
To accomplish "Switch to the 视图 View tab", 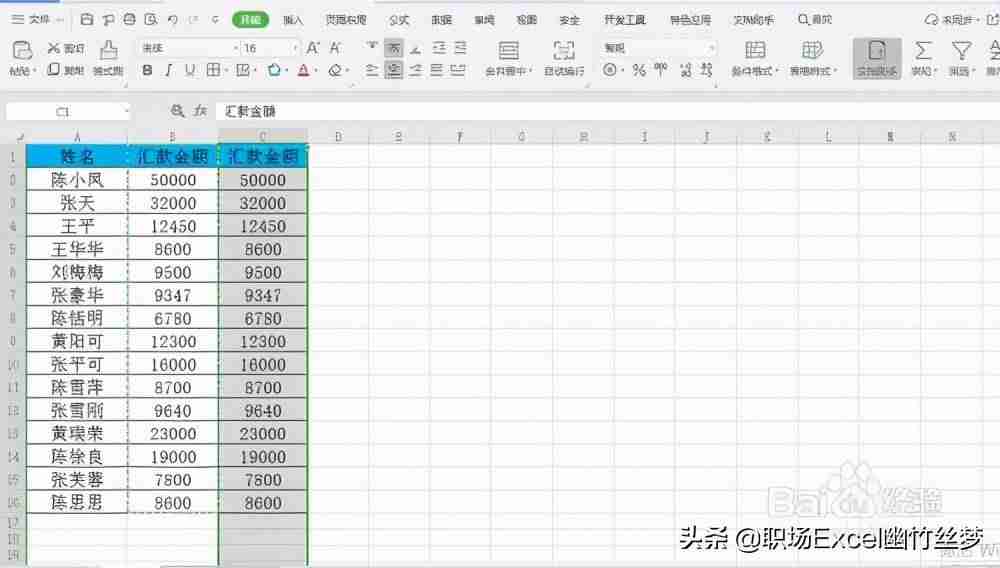I will pyautogui.click(x=526, y=20).
